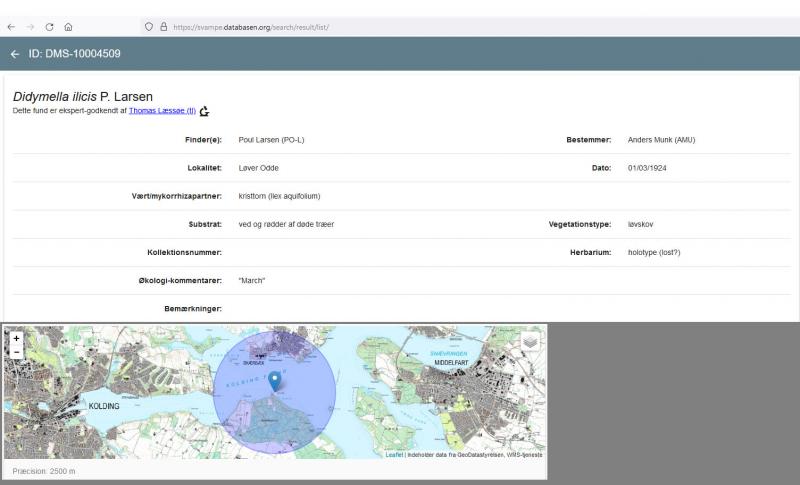Image resolution: width=800 pixels, height=485 pixels.
Task: Click the tracking protection shield icon
Action: (149, 27)
